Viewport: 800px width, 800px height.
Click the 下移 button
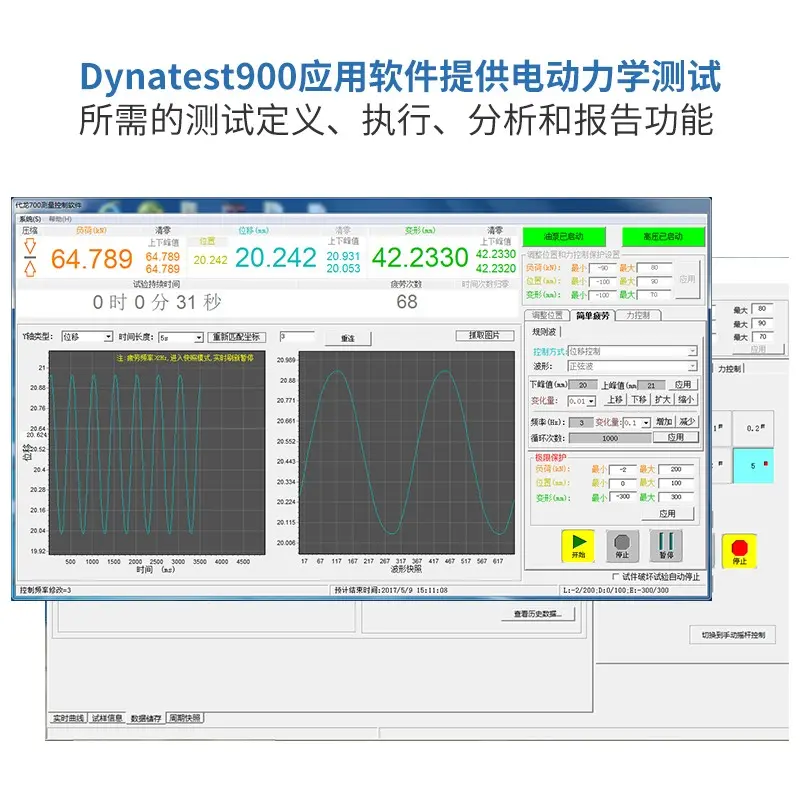tap(639, 399)
